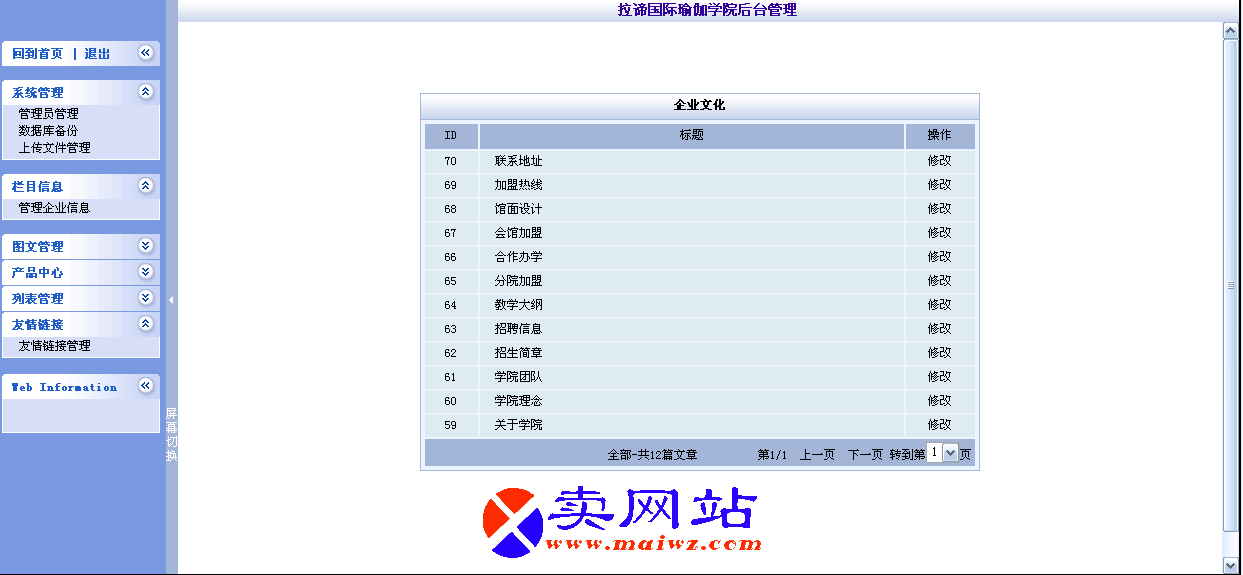Image resolution: width=1243 pixels, height=575 pixels.
Task: Open 友情链接管理 menu item
Action: click(x=54, y=346)
